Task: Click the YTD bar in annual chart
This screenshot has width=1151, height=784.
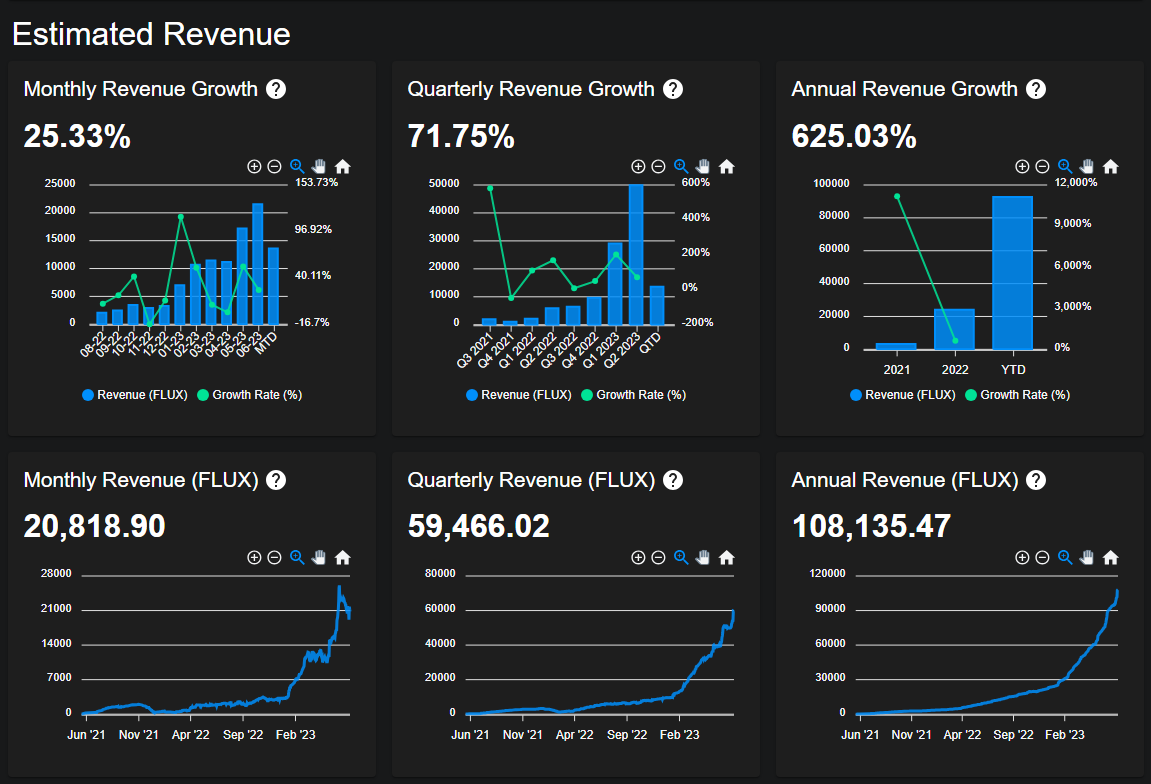Action: pos(1012,272)
